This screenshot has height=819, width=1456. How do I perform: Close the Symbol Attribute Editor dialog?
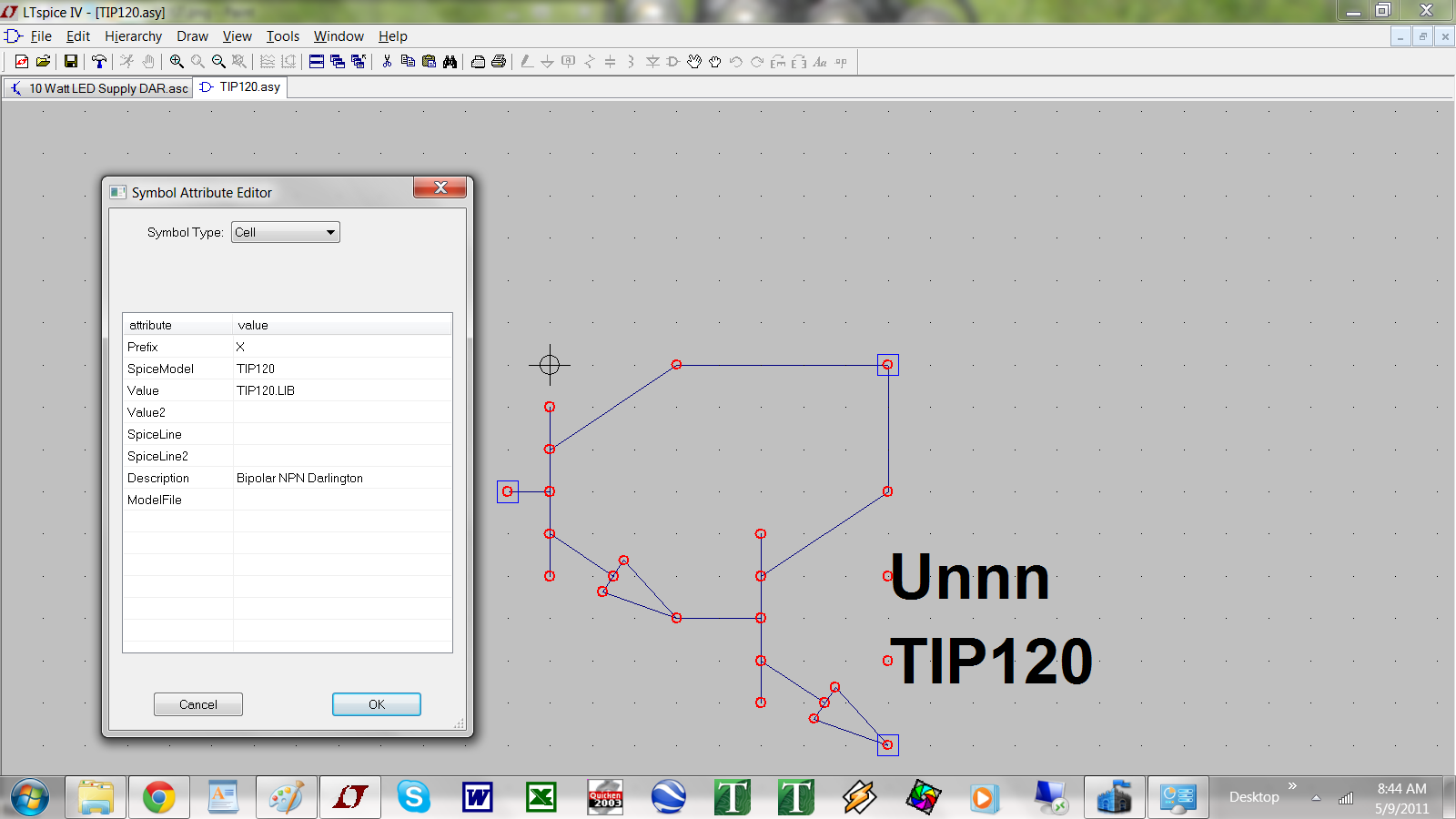click(x=440, y=187)
